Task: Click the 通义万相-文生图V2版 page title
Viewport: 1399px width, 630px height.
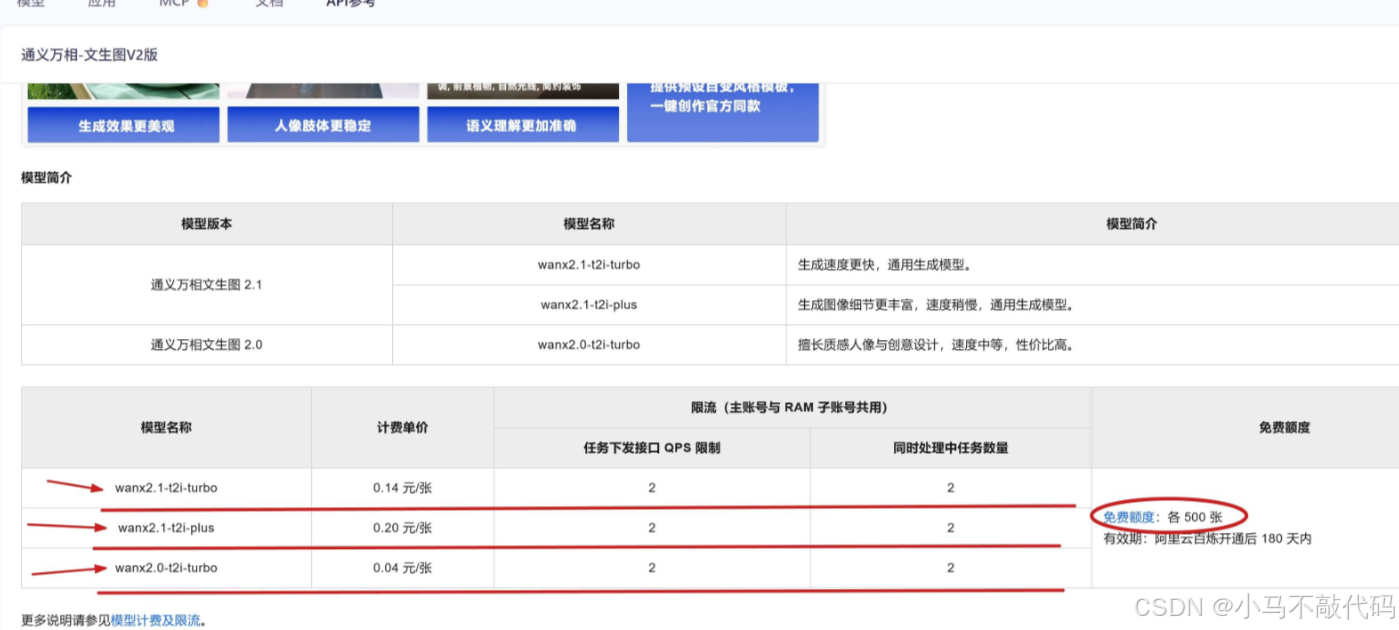Action: click(91, 54)
